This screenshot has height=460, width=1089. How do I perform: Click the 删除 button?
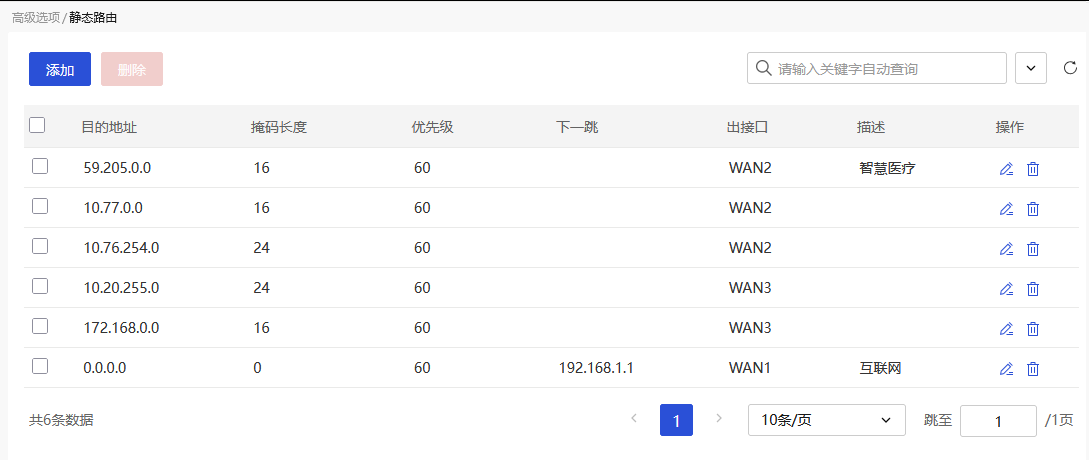coord(132,69)
